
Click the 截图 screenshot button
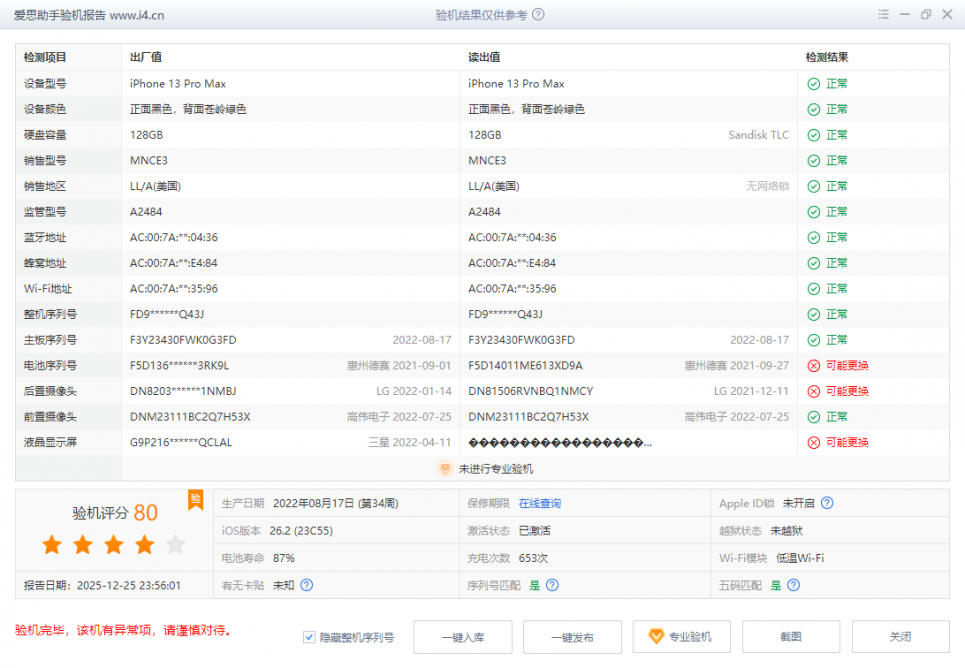[790, 637]
